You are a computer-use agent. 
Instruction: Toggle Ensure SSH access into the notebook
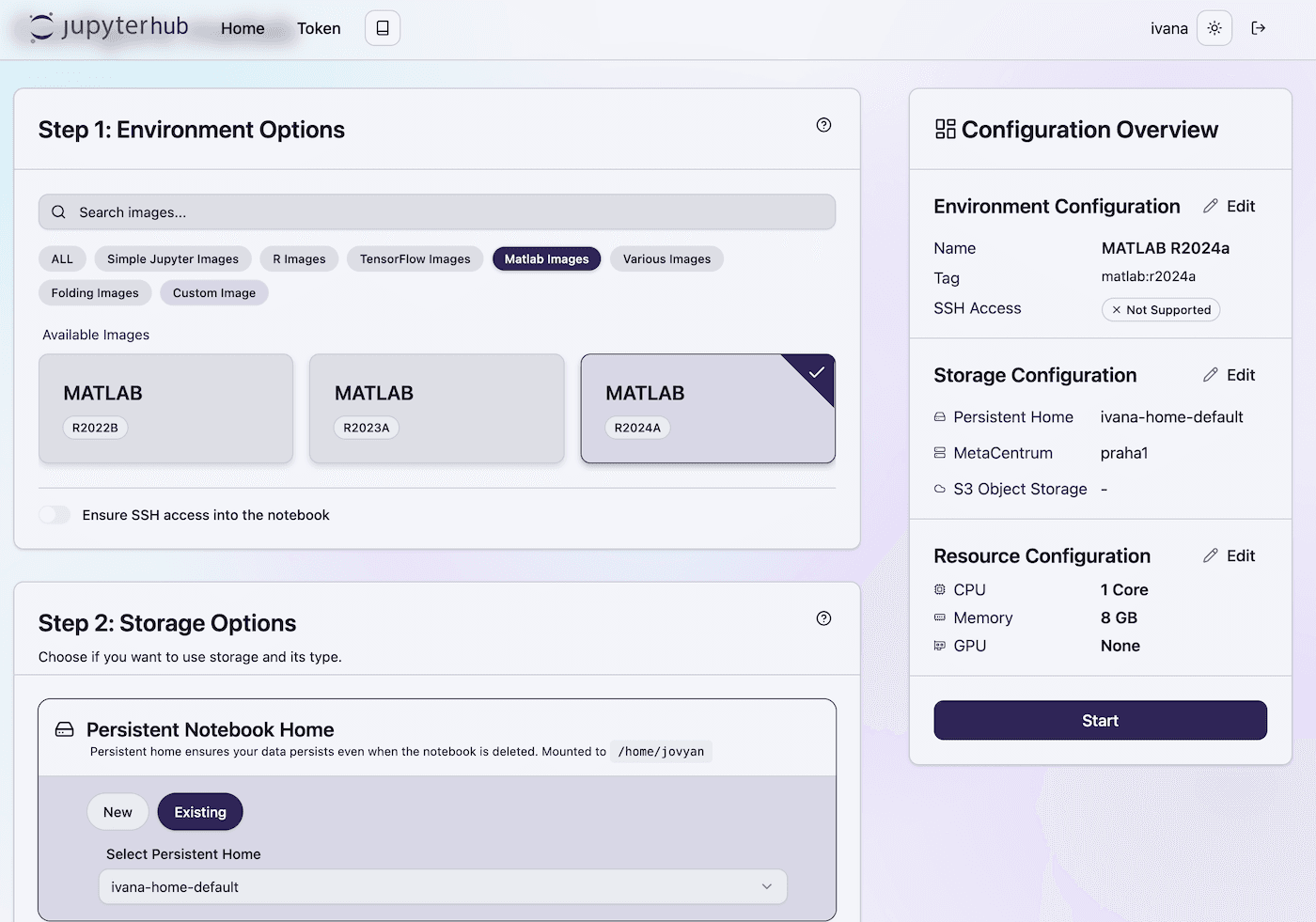coord(55,515)
